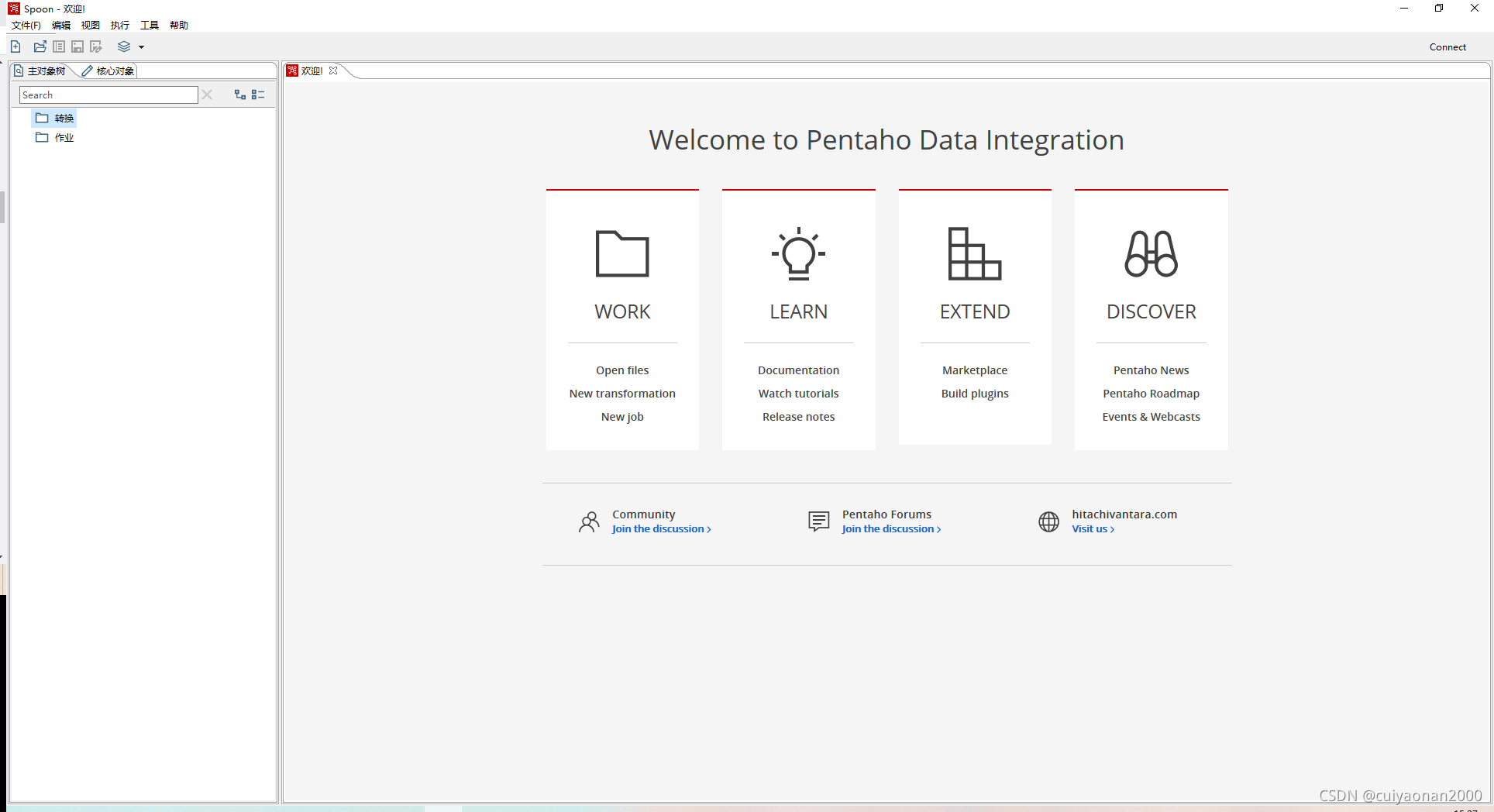Switch to the 主对象树 tab
1494x812 pixels.
tap(40, 71)
